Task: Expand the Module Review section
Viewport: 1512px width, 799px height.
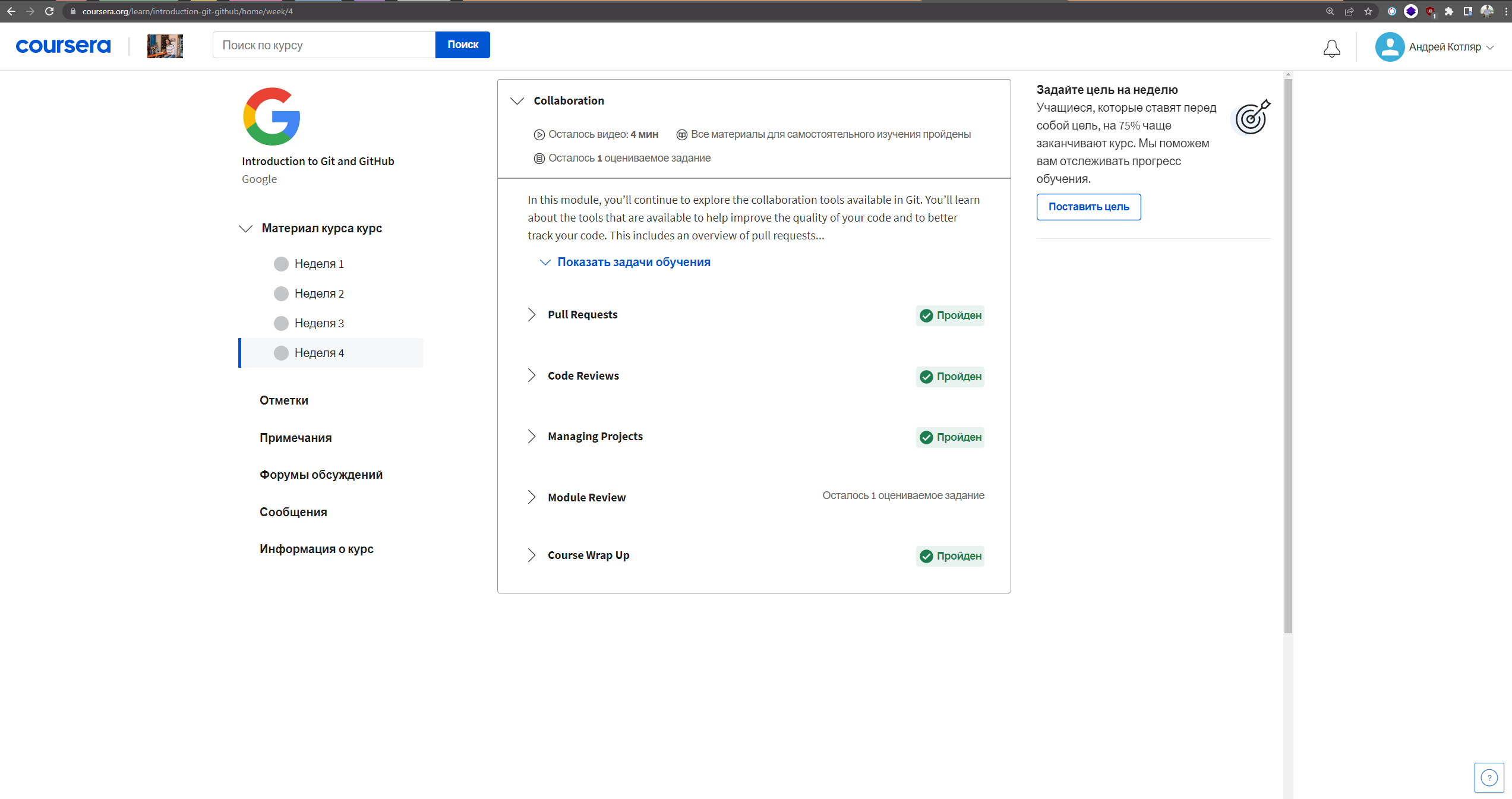Action: click(x=531, y=497)
